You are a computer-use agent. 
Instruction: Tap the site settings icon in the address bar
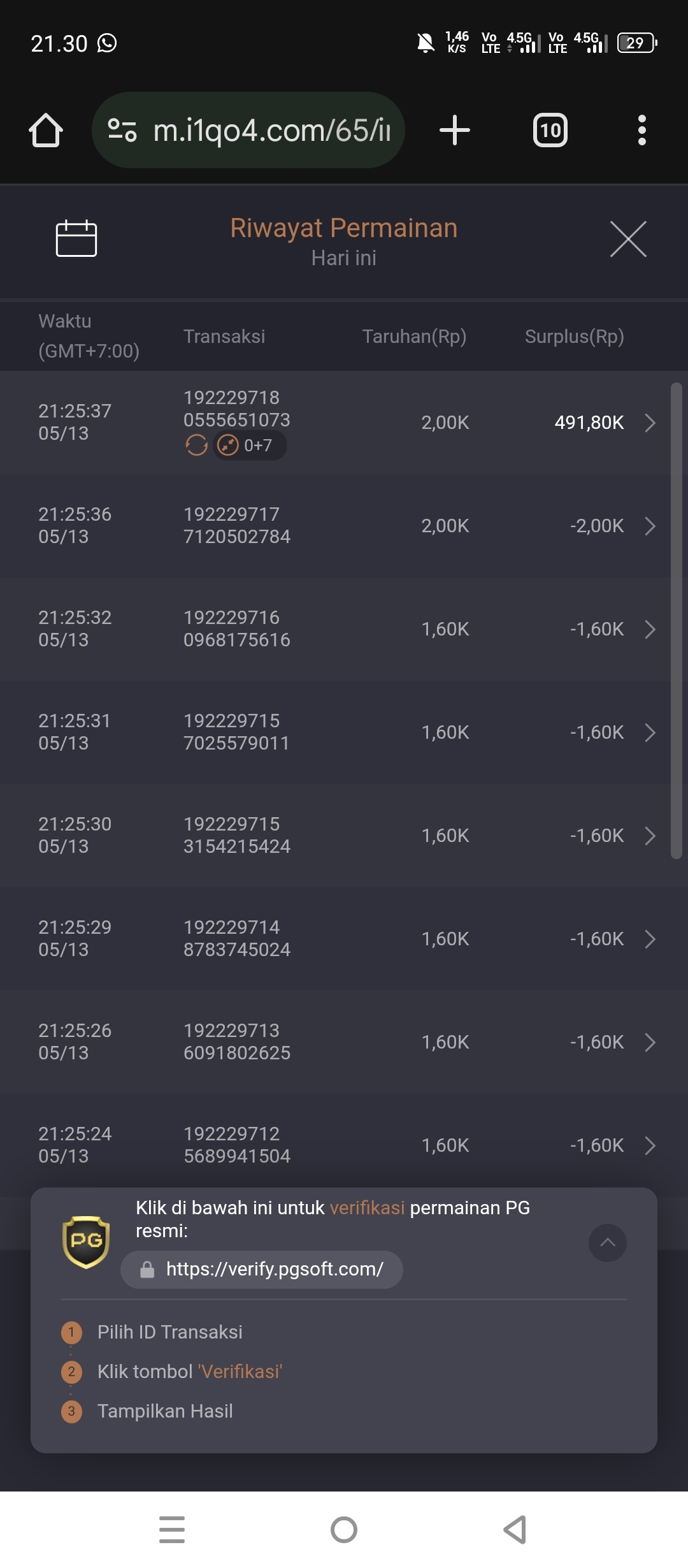(122, 130)
